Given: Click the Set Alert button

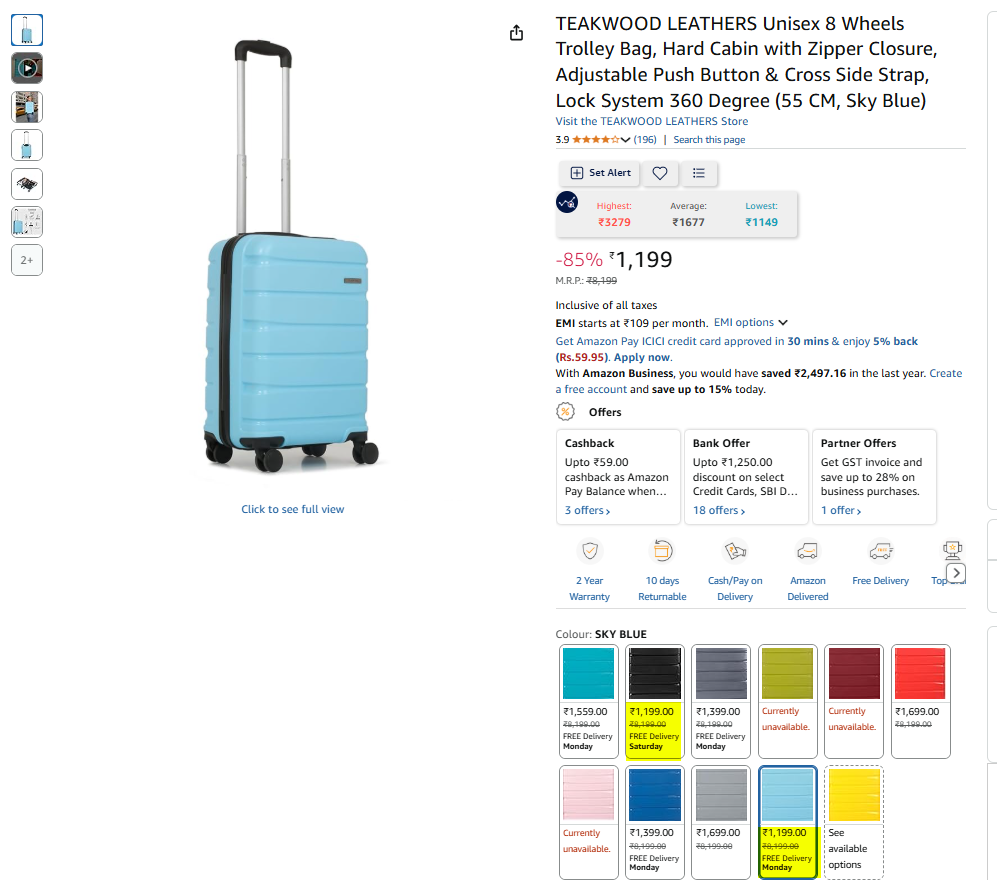Looking at the screenshot, I should 600,173.
